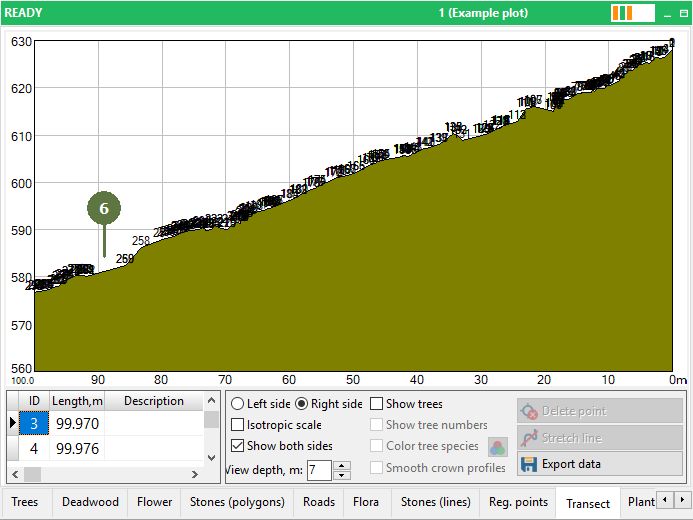Switch to the Deadwood tab

[90, 502]
